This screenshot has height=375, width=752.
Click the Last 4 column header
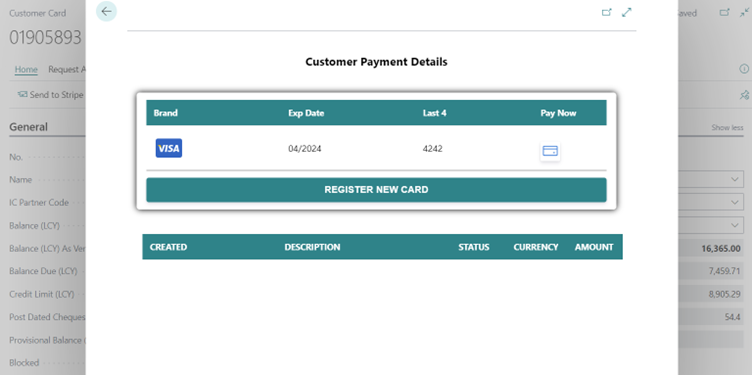(x=435, y=113)
